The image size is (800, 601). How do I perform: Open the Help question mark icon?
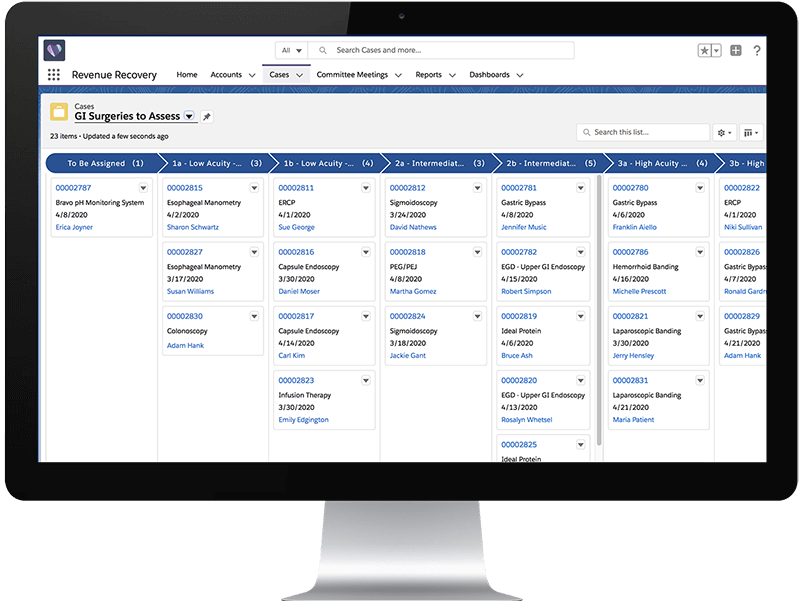click(757, 51)
